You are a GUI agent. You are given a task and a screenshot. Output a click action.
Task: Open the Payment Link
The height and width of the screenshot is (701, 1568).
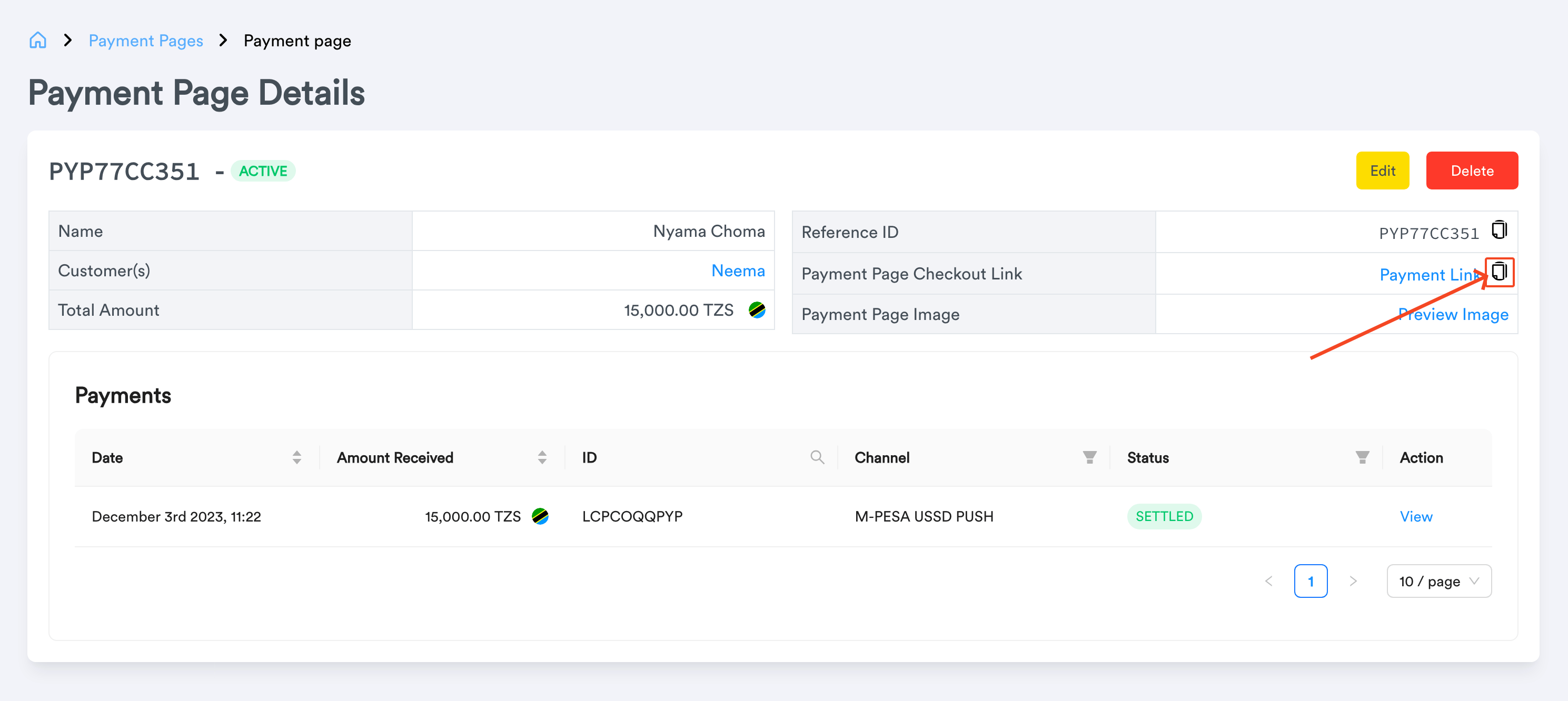pos(1431,274)
